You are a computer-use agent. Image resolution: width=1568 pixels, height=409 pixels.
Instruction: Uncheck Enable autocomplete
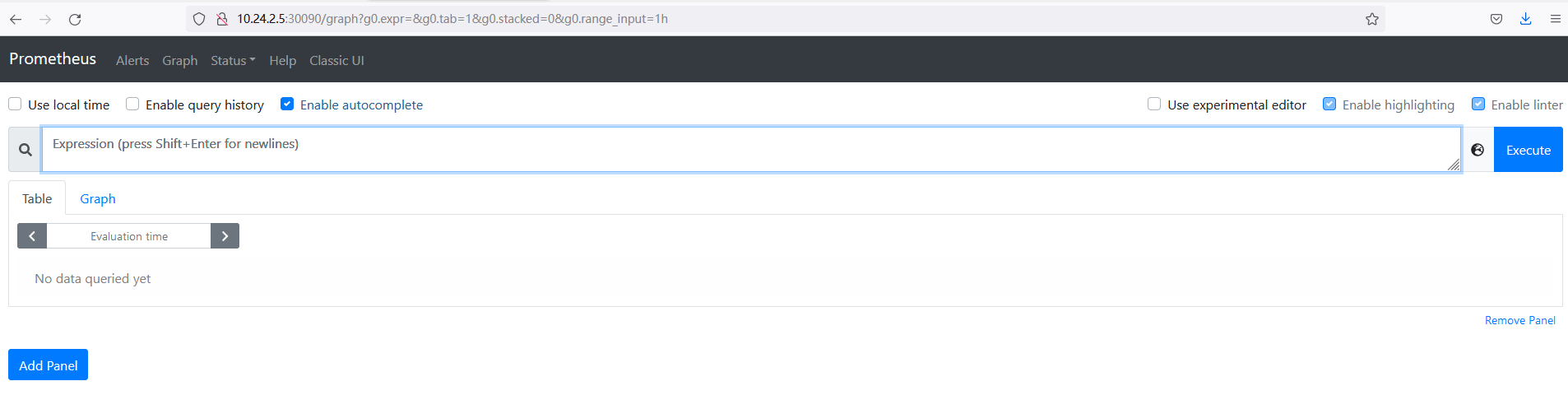click(287, 104)
